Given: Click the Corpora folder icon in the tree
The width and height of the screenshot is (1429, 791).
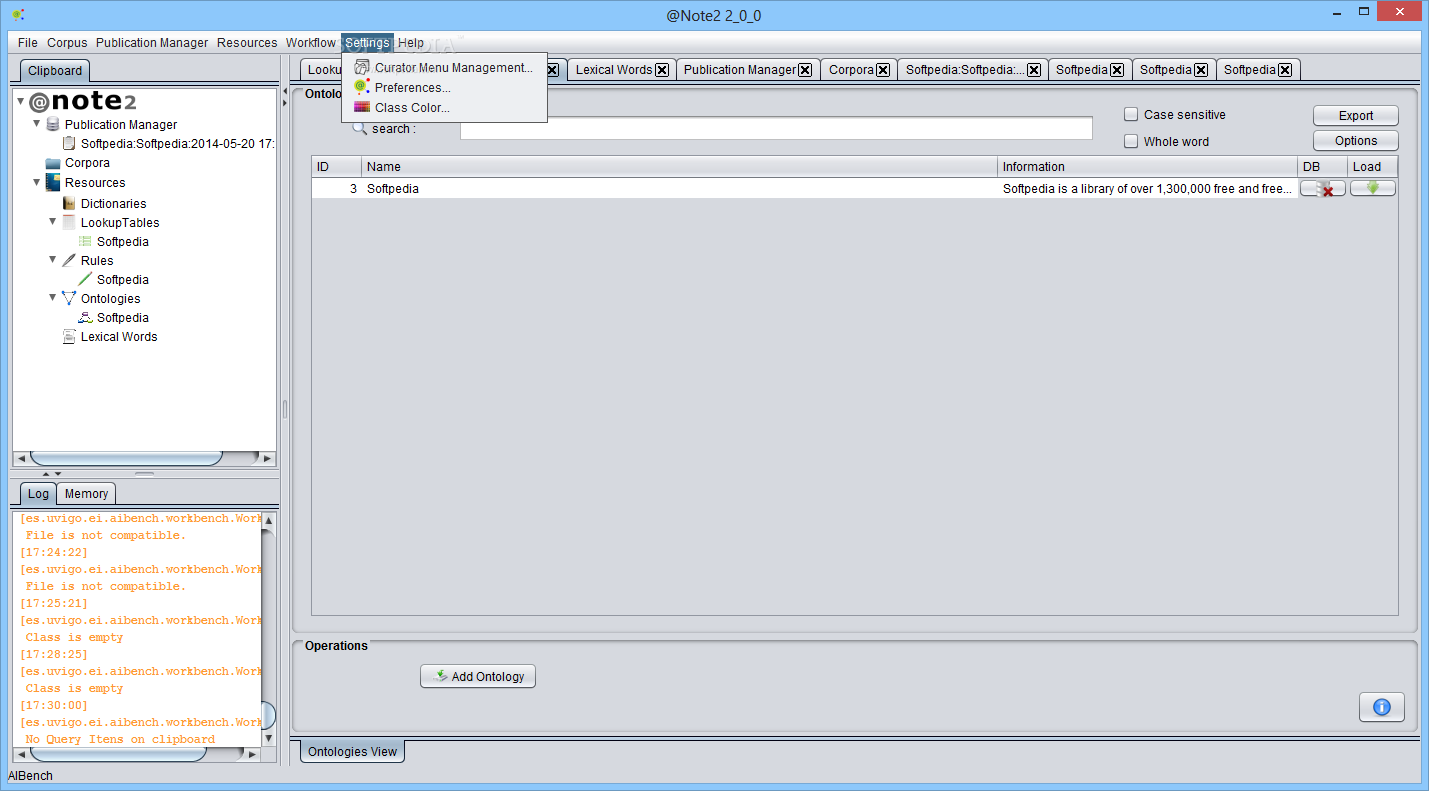Looking at the screenshot, I should point(53,163).
